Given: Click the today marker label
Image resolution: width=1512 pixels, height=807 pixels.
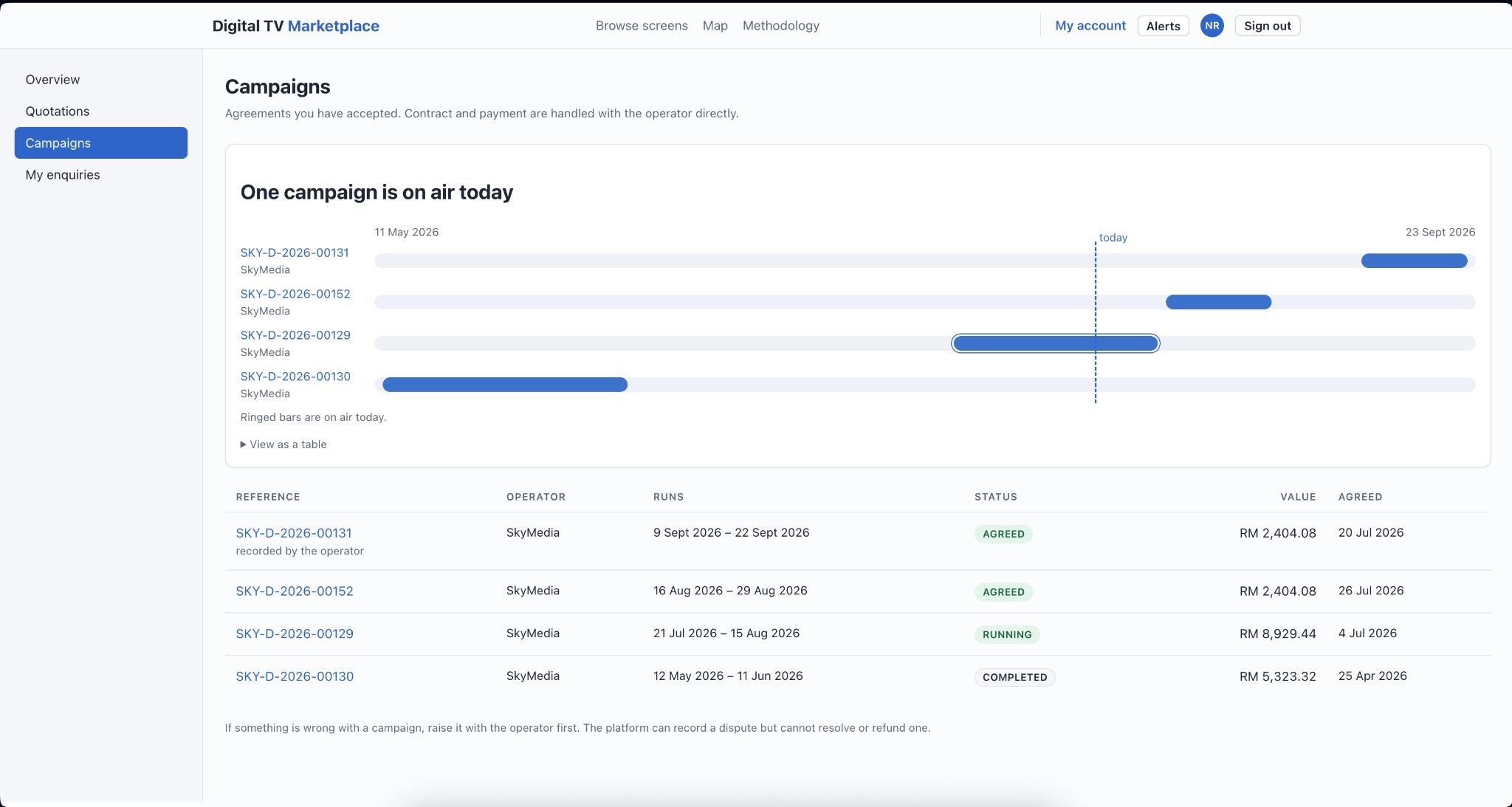Looking at the screenshot, I should [x=1113, y=238].
